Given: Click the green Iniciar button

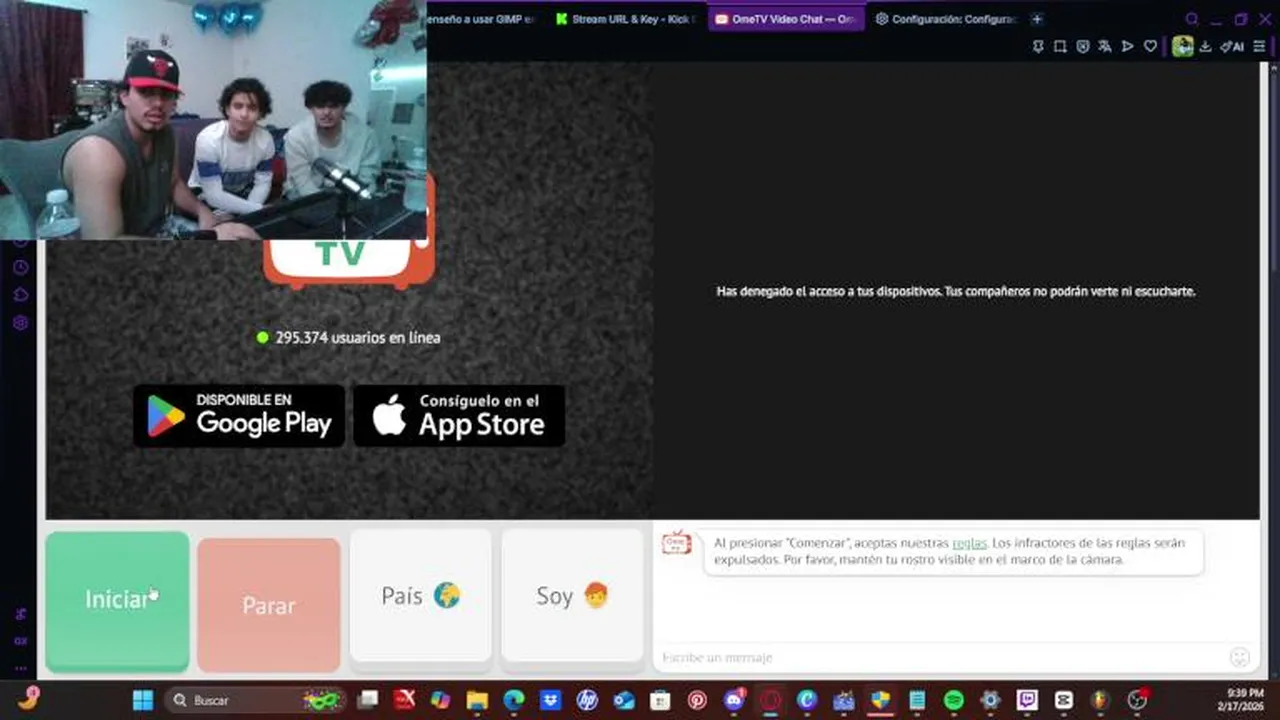Looking at the screenshot, I should (117, 600).
